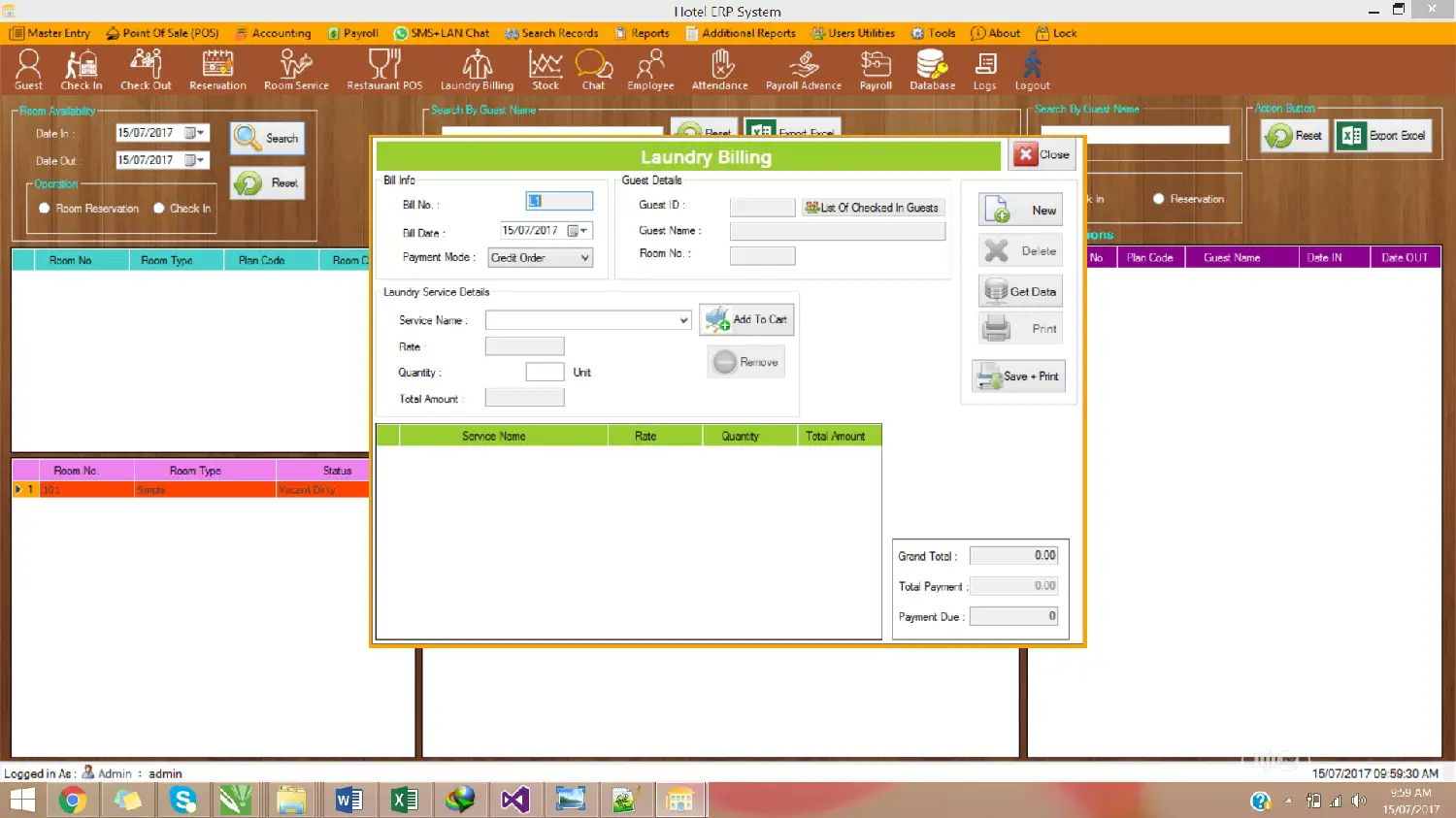Open the Employee toolbar icon
This screenshot has height=818, width=1456.
(650, 69)
